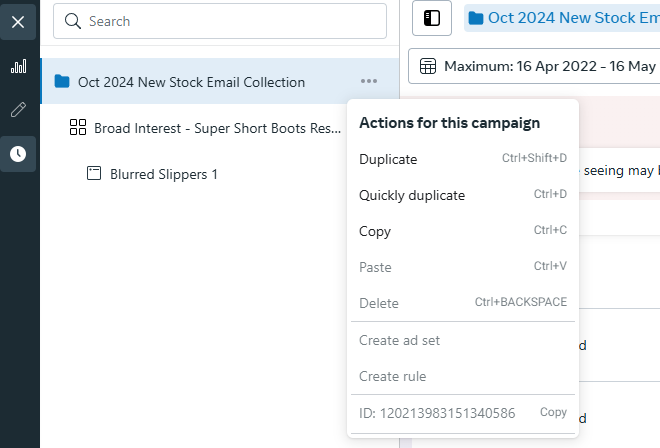
Task: Click the ad set grid icon
Action: pyautogui.click(x=78, y=128)
